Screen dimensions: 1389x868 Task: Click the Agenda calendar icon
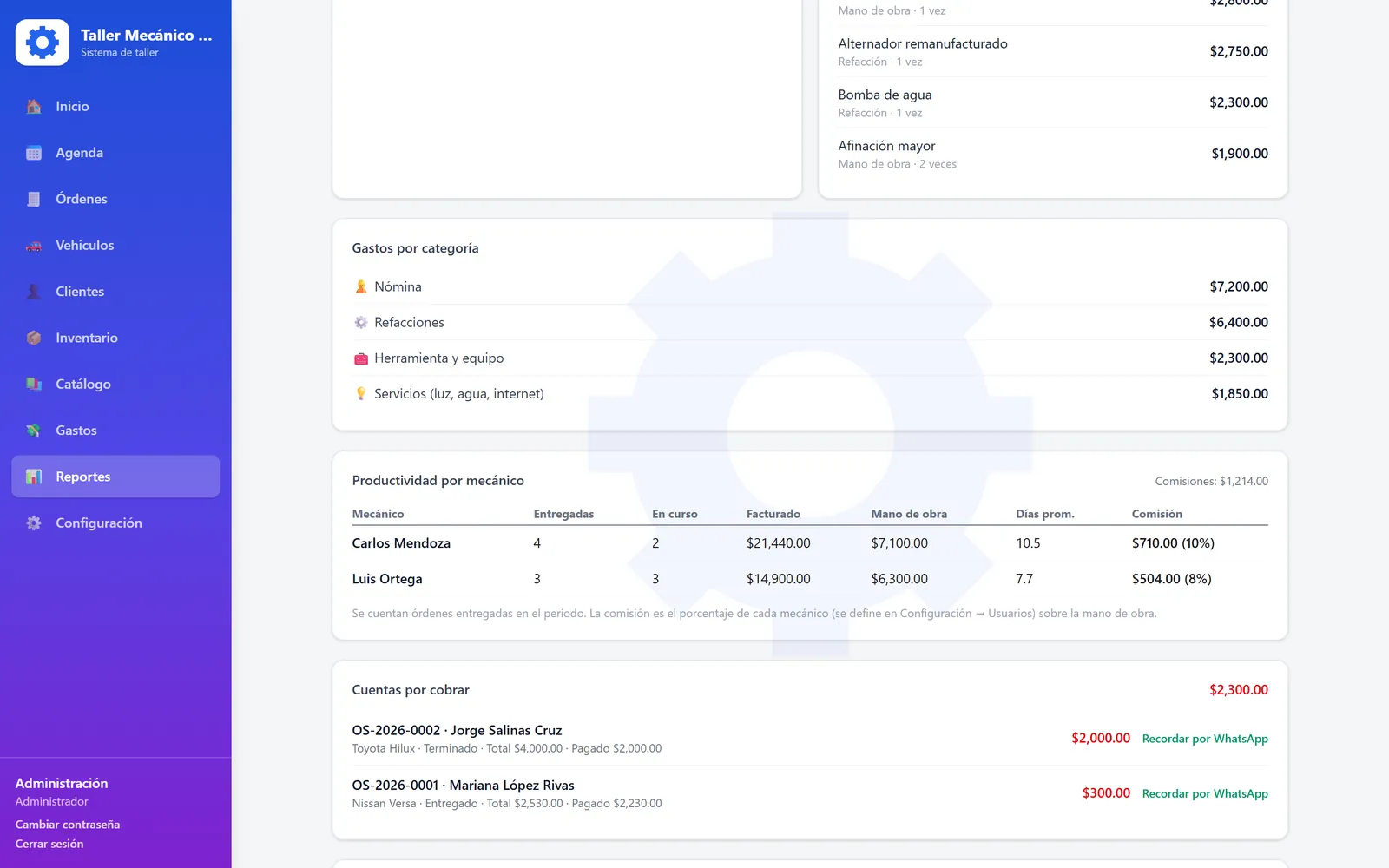pos(34,153)
